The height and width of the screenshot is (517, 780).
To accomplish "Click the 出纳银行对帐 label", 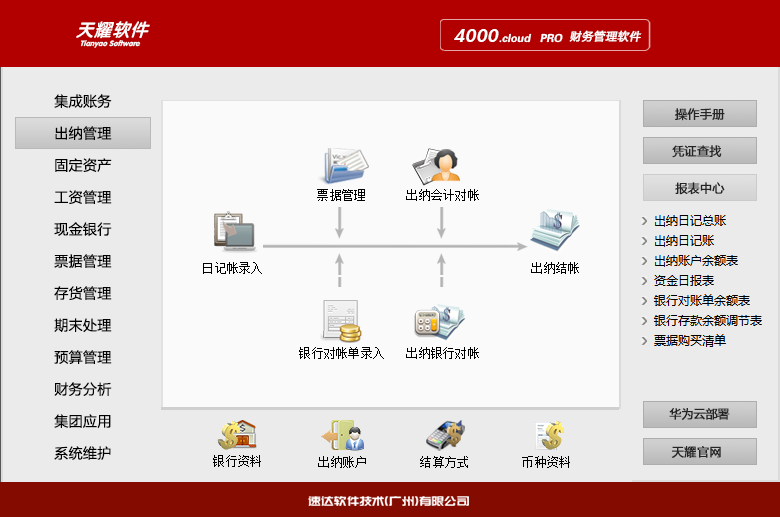I will [x=442, y=353].
